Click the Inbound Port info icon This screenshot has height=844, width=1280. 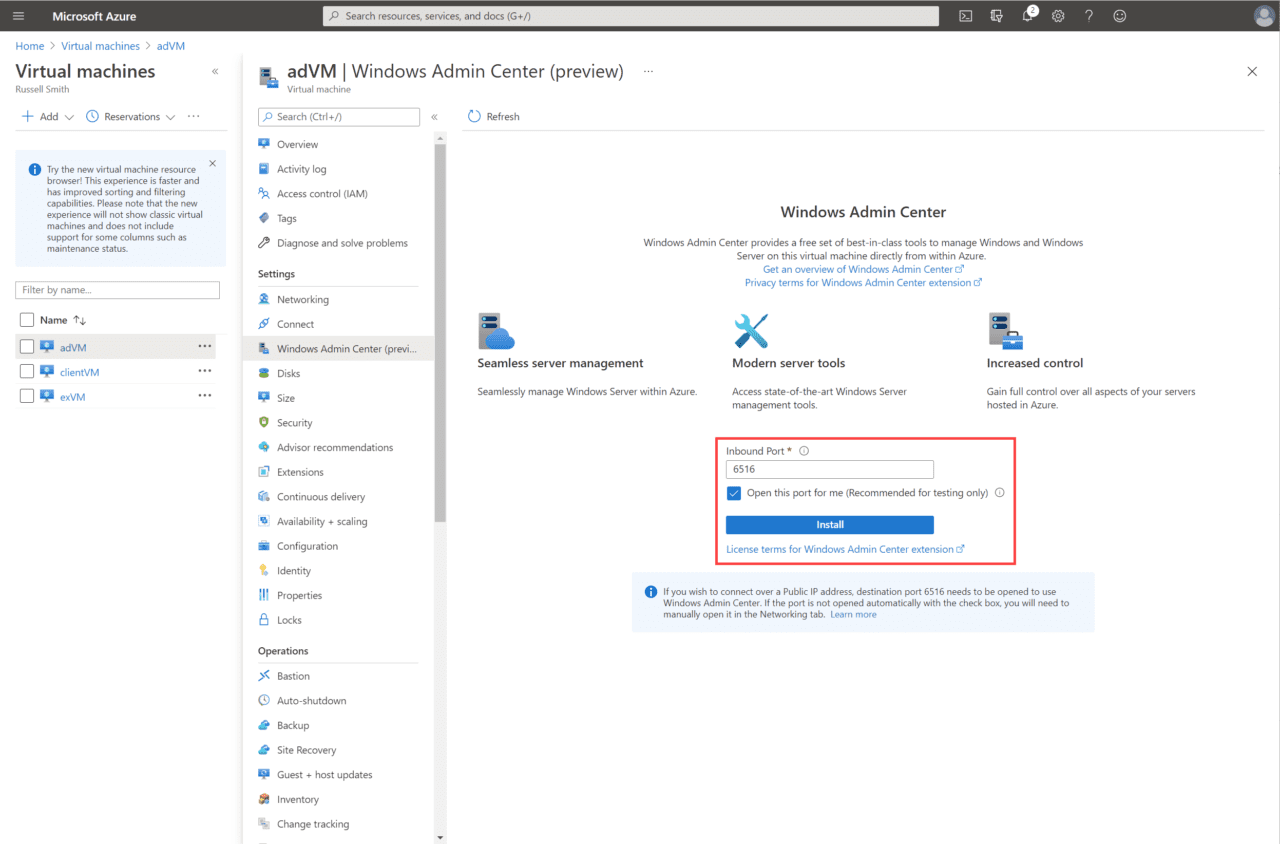point(804,451)
